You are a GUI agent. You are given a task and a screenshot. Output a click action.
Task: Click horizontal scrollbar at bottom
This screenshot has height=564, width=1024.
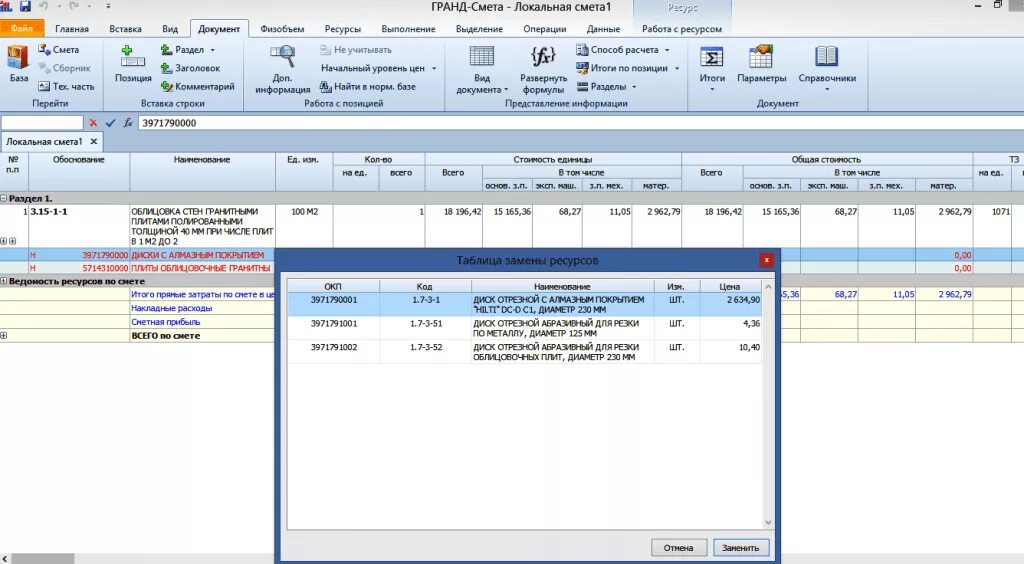click(x=43, y=559)
